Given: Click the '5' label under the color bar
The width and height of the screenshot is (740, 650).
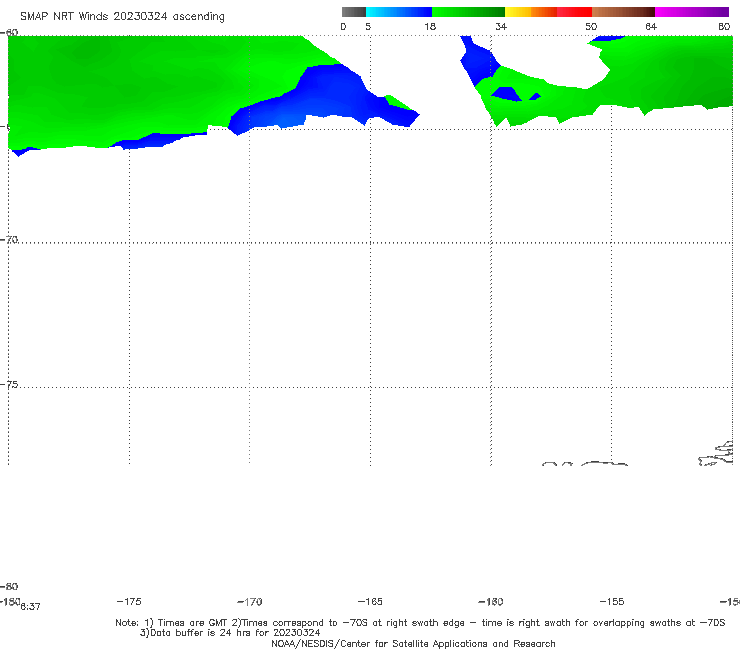Looking at the screenshot, I should [x=368, y=27].
